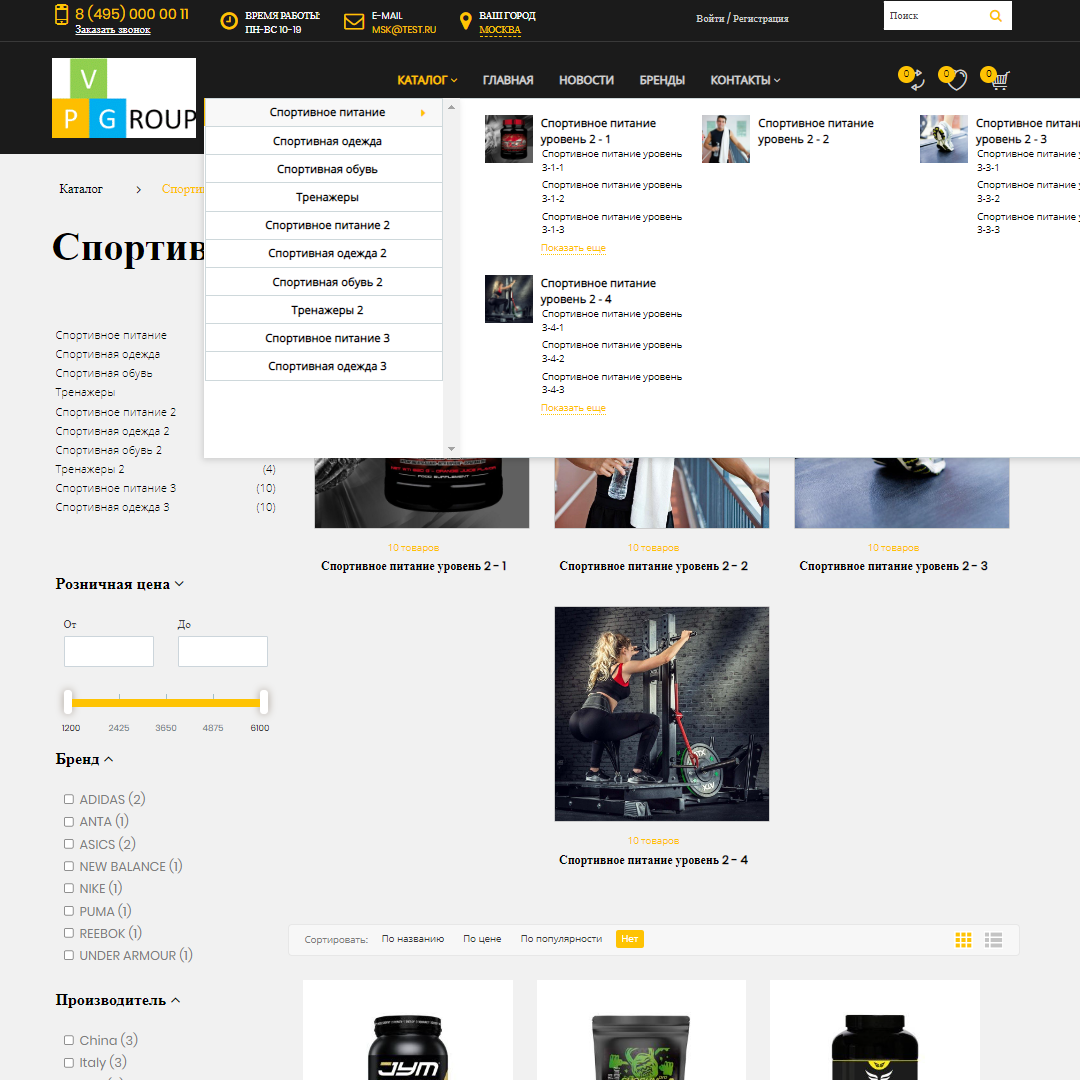Grab the left price slider handle
The height and width of the screenshot is (1080, 1080).
(68, 701)
